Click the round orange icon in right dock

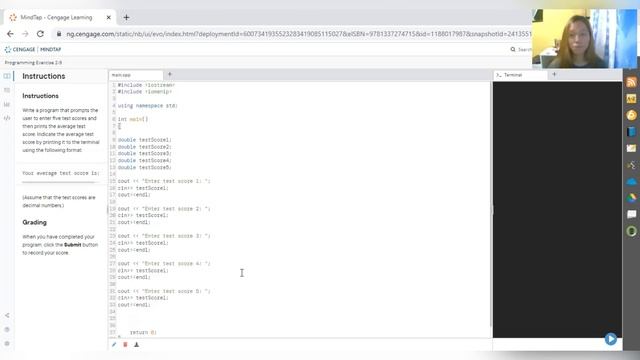(631, 115)
